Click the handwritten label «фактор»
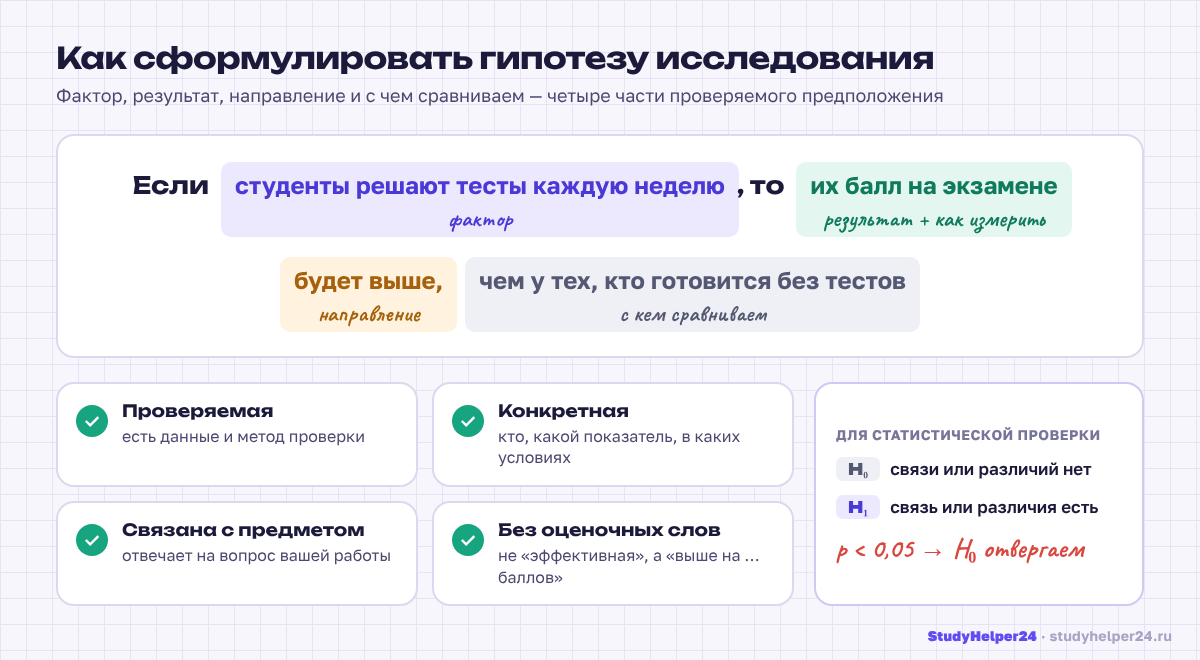Screen dimensions: 1200x660 [481, 220]
